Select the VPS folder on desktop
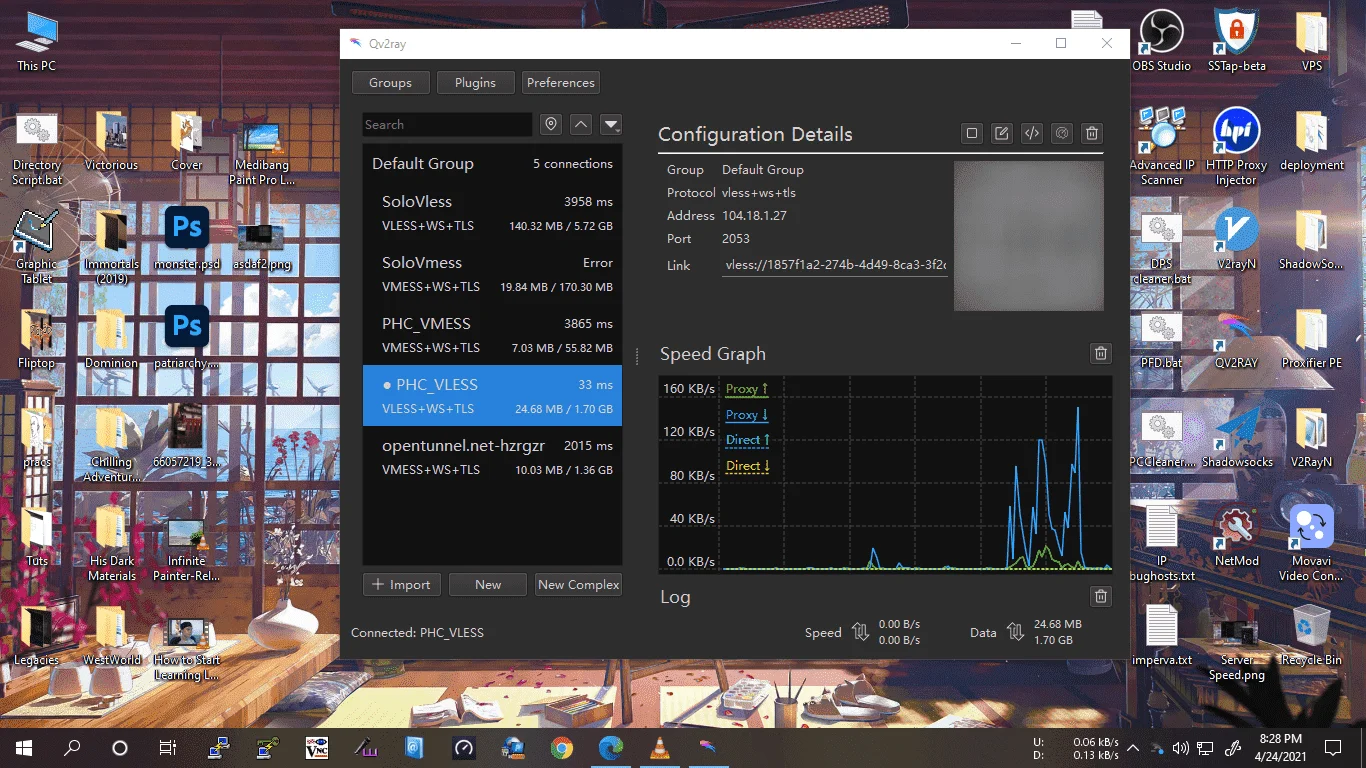 (x=1311, y=41)
